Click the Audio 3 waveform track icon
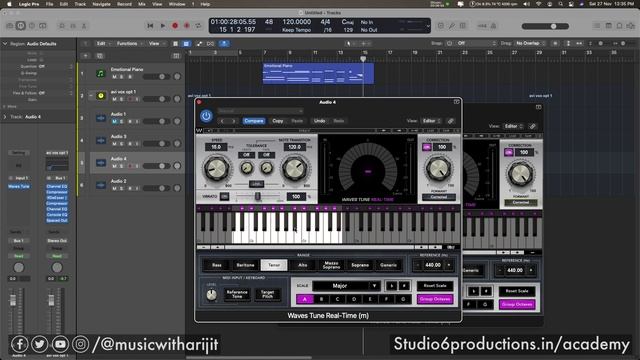This screenshot has height=360, width=640. 100,141
